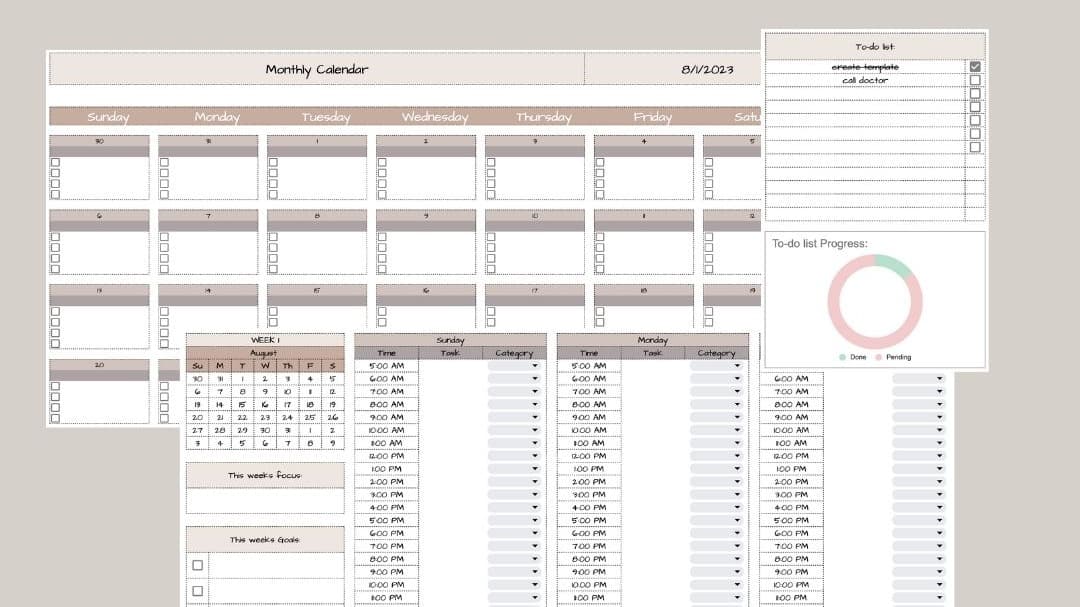This screenshot has width=1080, height=607.
Task: Tick the 'call doctor' to-do checkbox
Action: (x=975, y=80)
